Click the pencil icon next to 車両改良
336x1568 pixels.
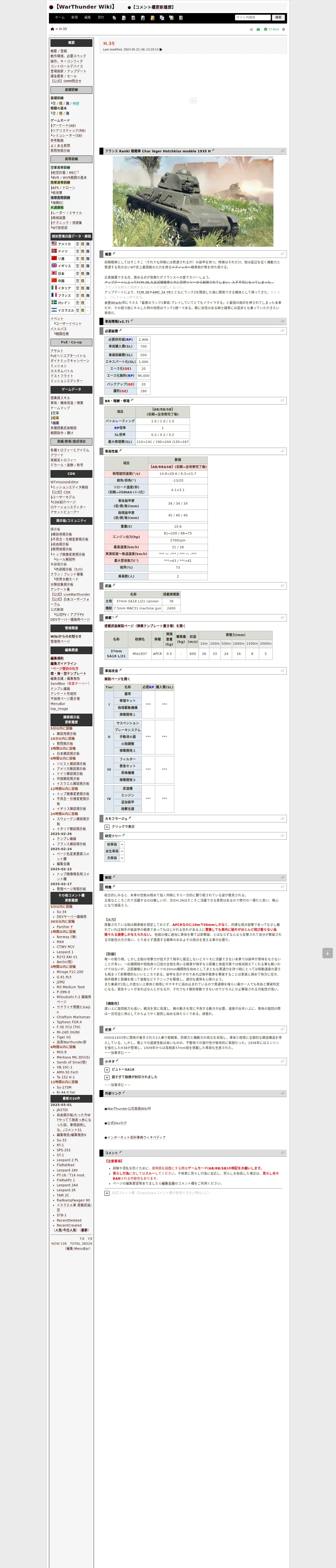click(x=121, y=670)
